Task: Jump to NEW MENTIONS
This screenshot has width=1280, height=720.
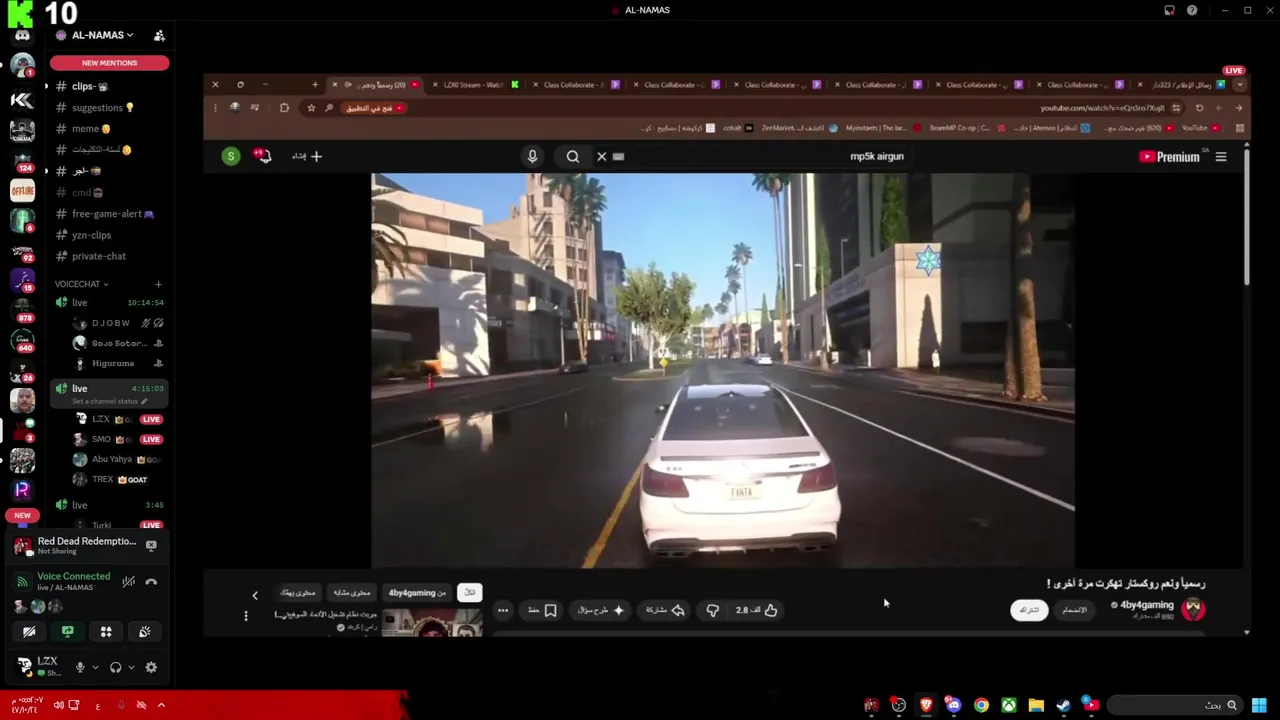Action: [109, 63]
